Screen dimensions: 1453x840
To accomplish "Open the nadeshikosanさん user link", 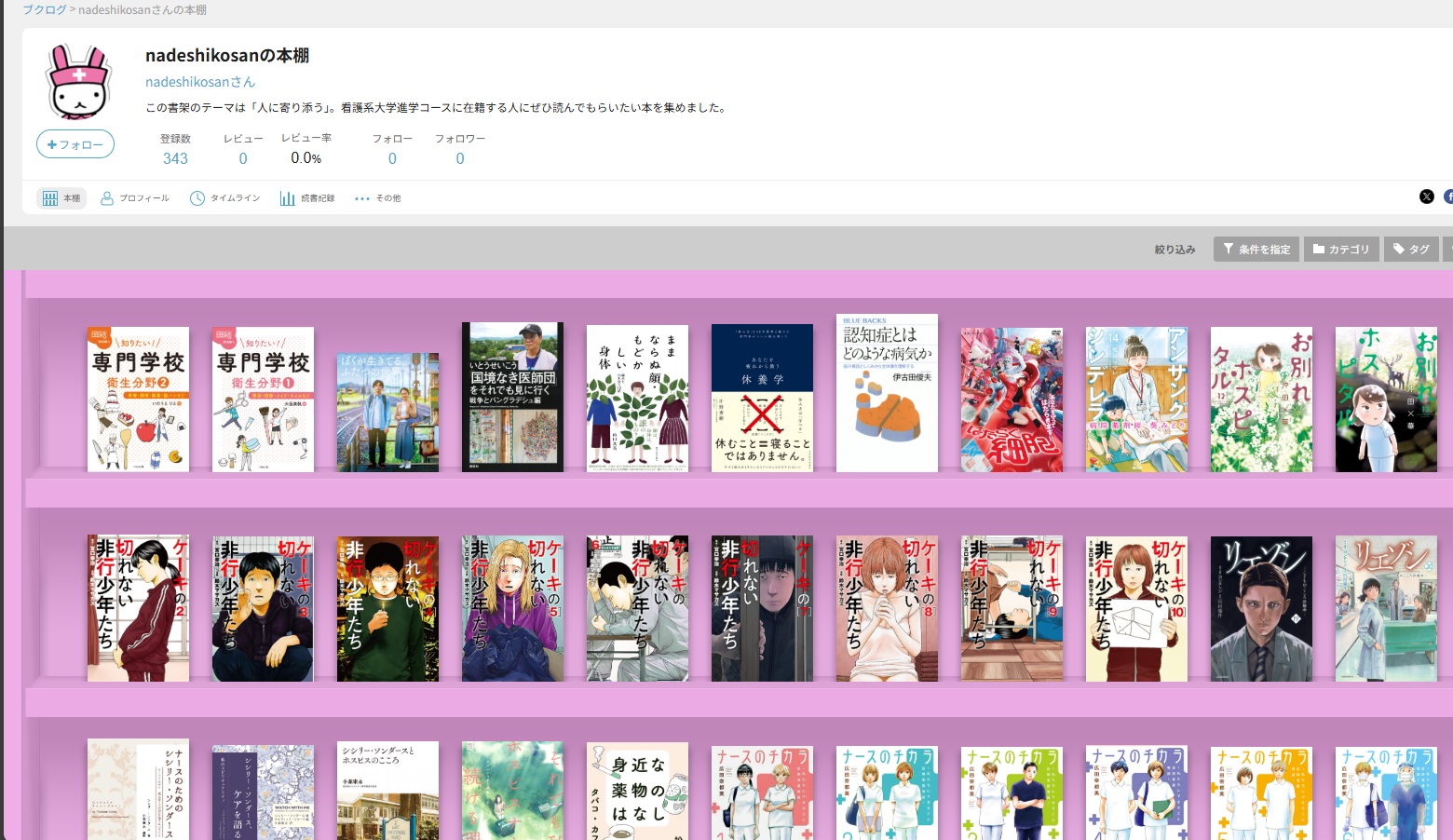I will pos(199,82).
